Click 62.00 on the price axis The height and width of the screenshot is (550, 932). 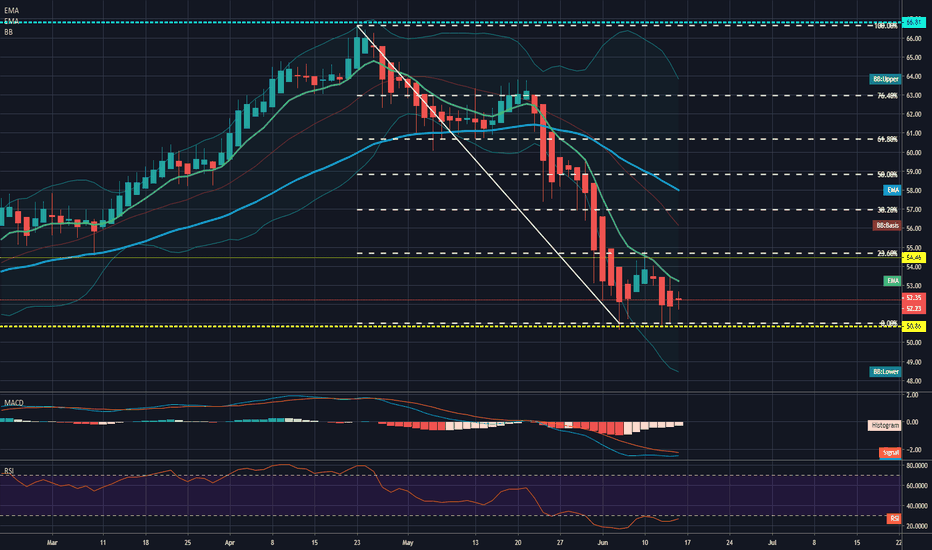click(914, 115)
